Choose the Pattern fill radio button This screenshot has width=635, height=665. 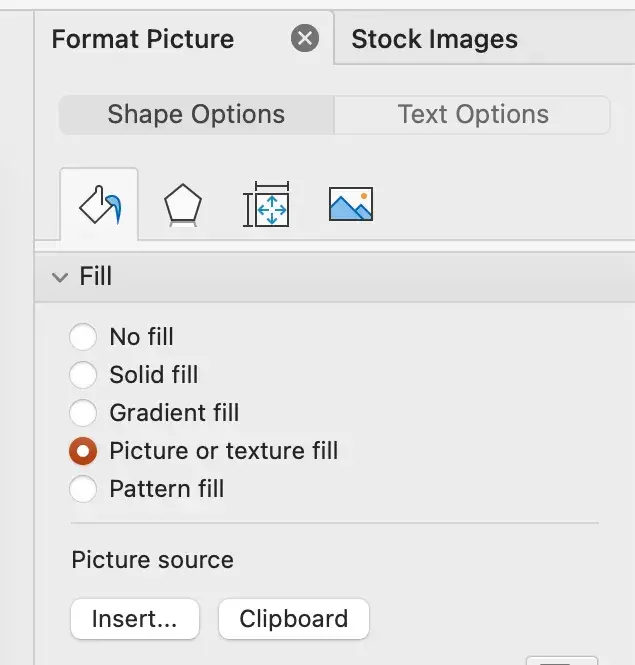point(84,489)
